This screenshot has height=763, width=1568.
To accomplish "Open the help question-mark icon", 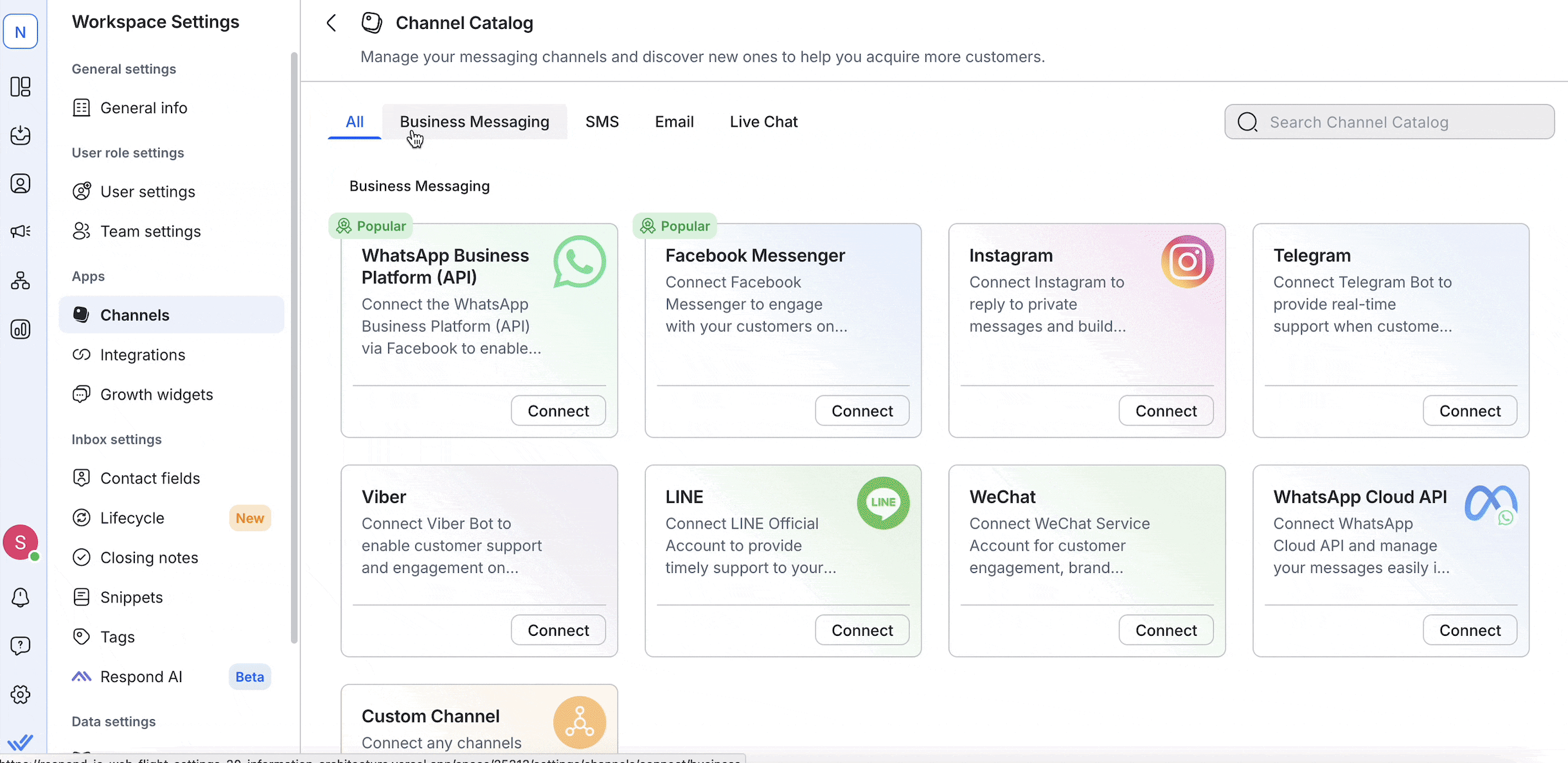I will pyautogui.click(x=21, y=645).
